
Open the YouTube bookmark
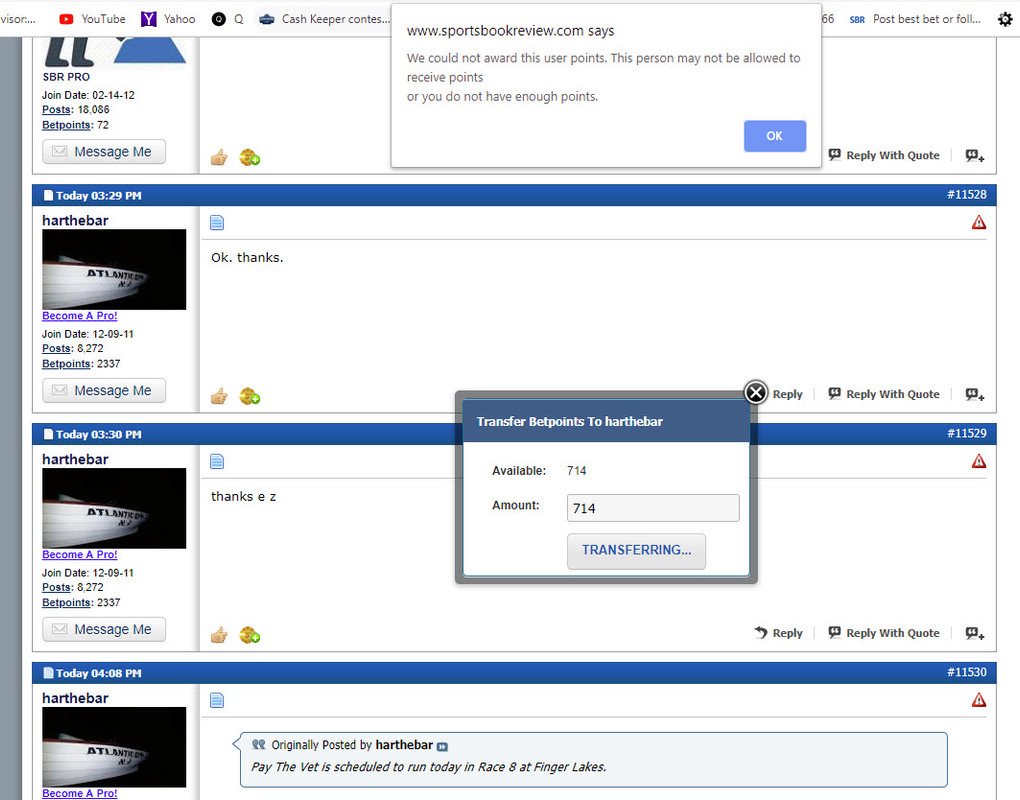(92, 19)
